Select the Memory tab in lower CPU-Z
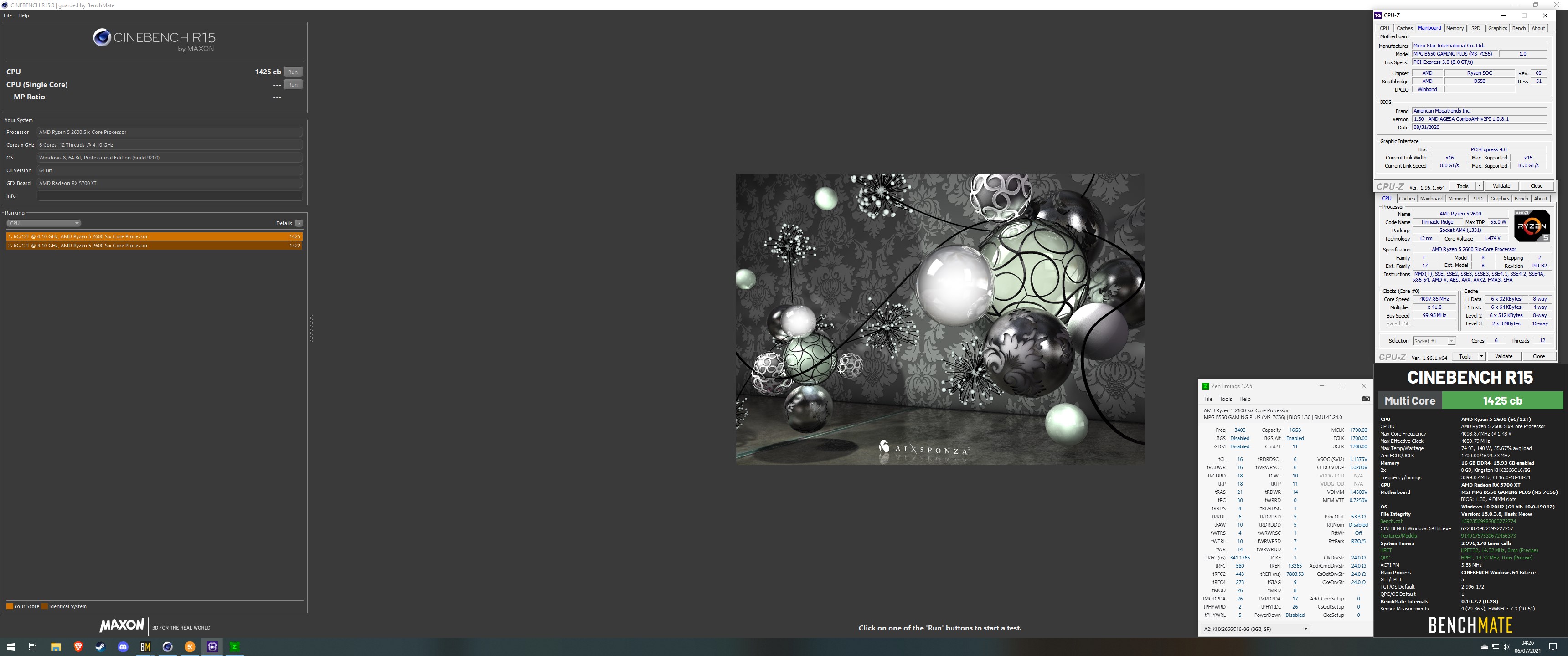The height and width of the screenshot is (656, 1568). pyautogui.click(x=1457, y=199)
